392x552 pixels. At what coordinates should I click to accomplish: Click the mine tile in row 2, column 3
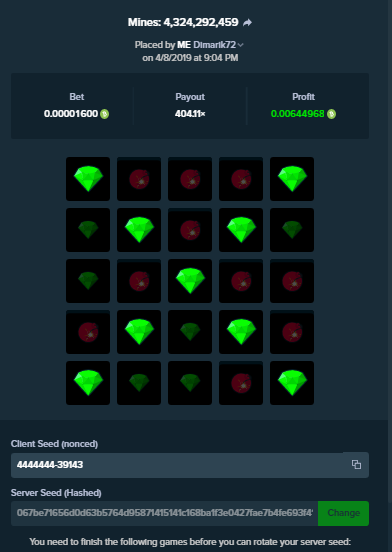[190, 230]
